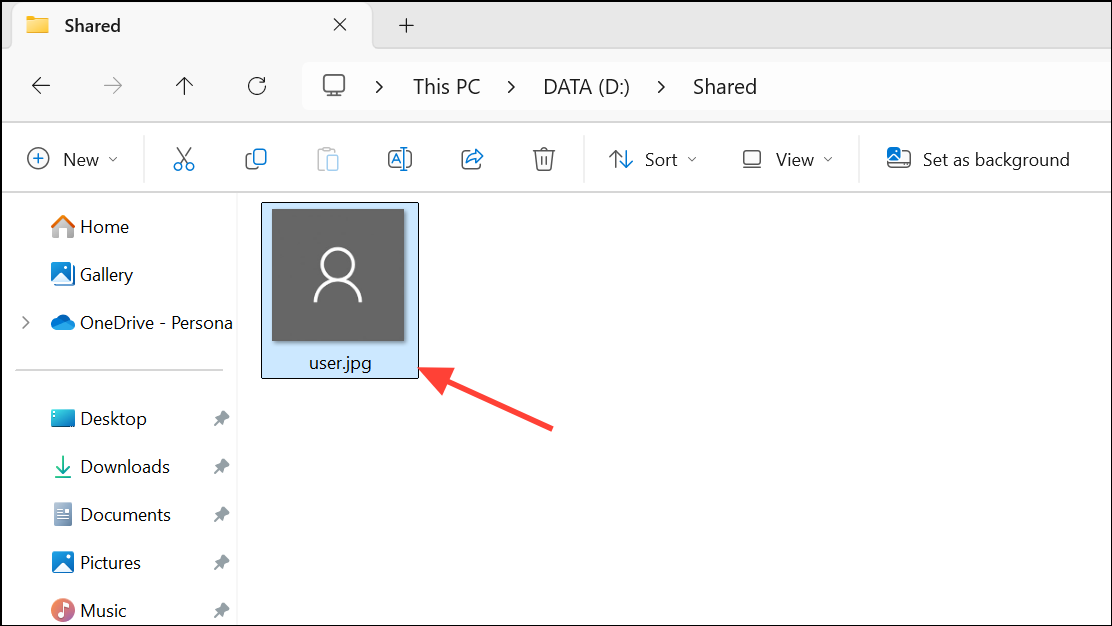Navigate to This PC via breadcrumb
The width and height of the screenshot is (1112, 626).
click(x=446, y=86)
